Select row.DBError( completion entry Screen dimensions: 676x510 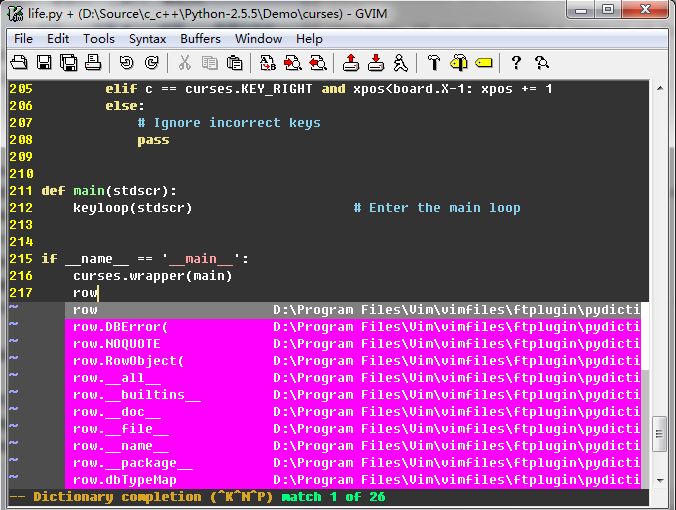pyautogui.click(x=120, y=327)
